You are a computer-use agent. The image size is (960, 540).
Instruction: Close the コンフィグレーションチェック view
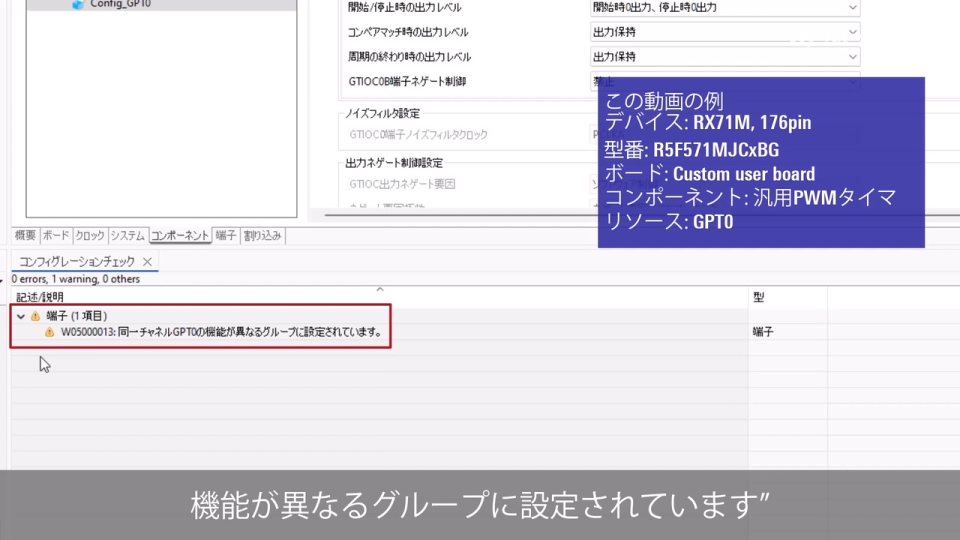click(147, 261)
